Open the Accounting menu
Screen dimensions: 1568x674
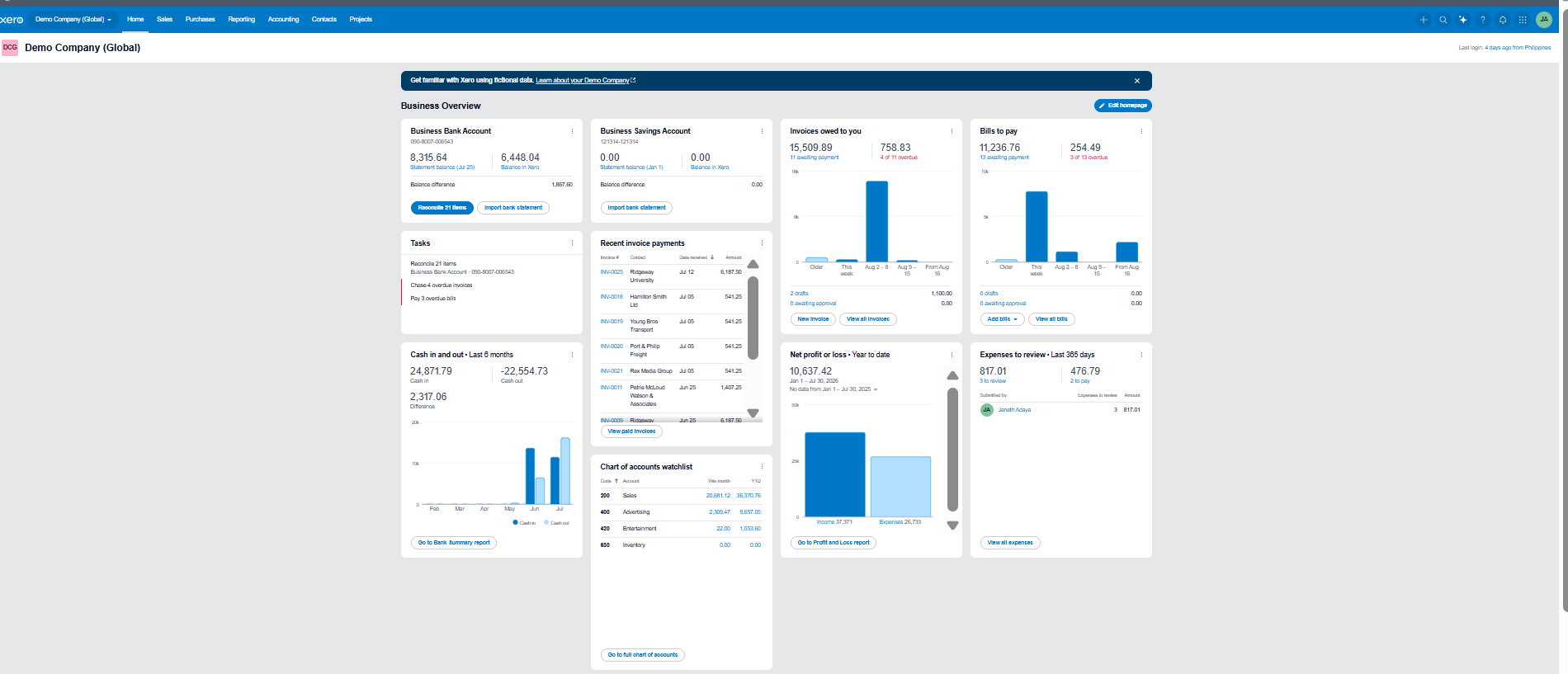coord(283,20)
